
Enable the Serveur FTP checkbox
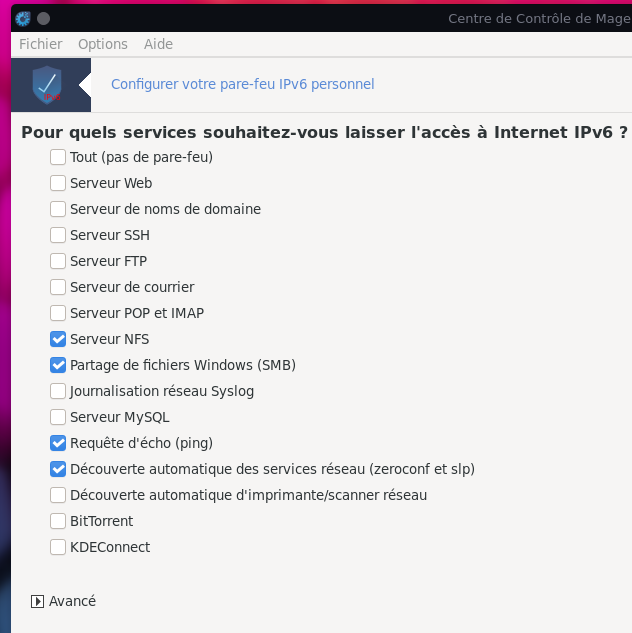pos(58,261)
